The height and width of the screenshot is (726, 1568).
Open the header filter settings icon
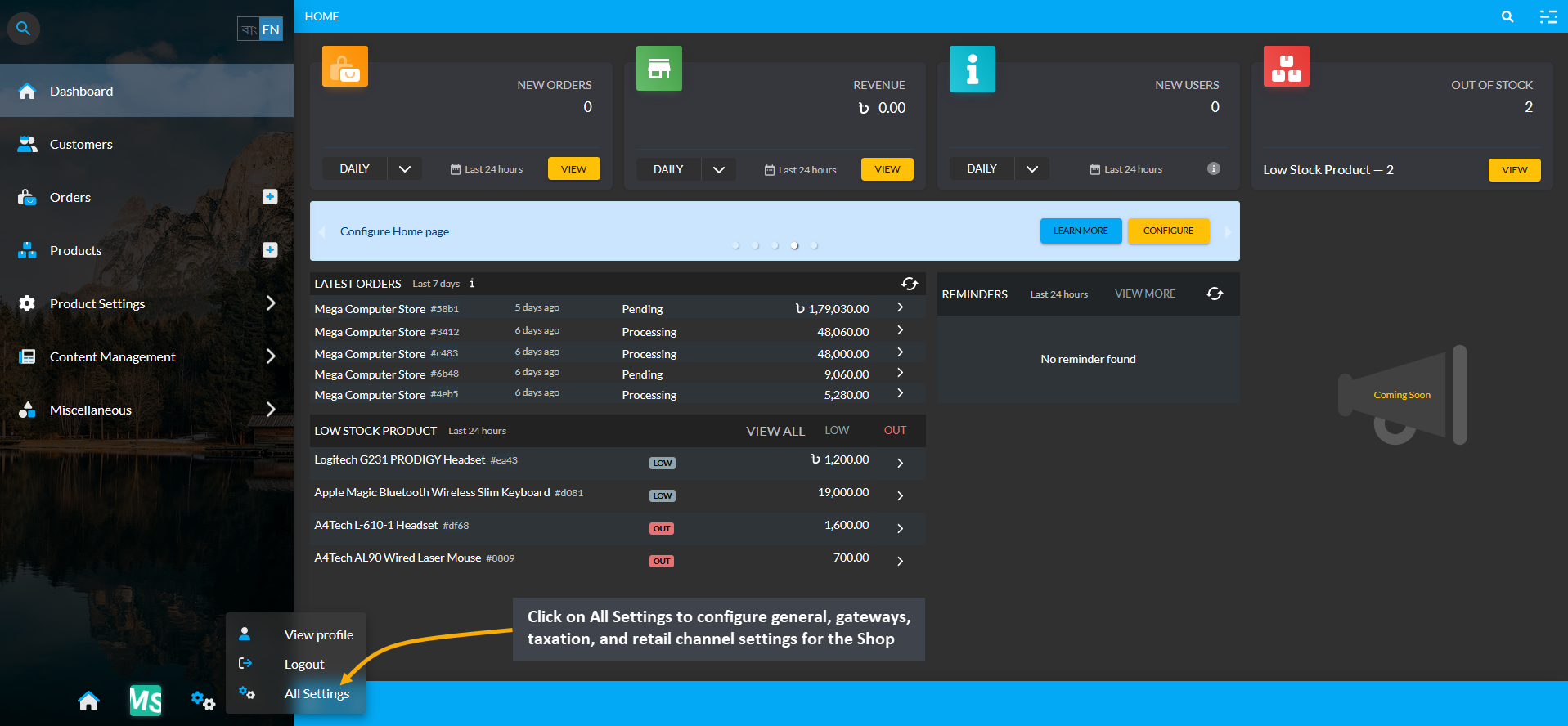1548,16
